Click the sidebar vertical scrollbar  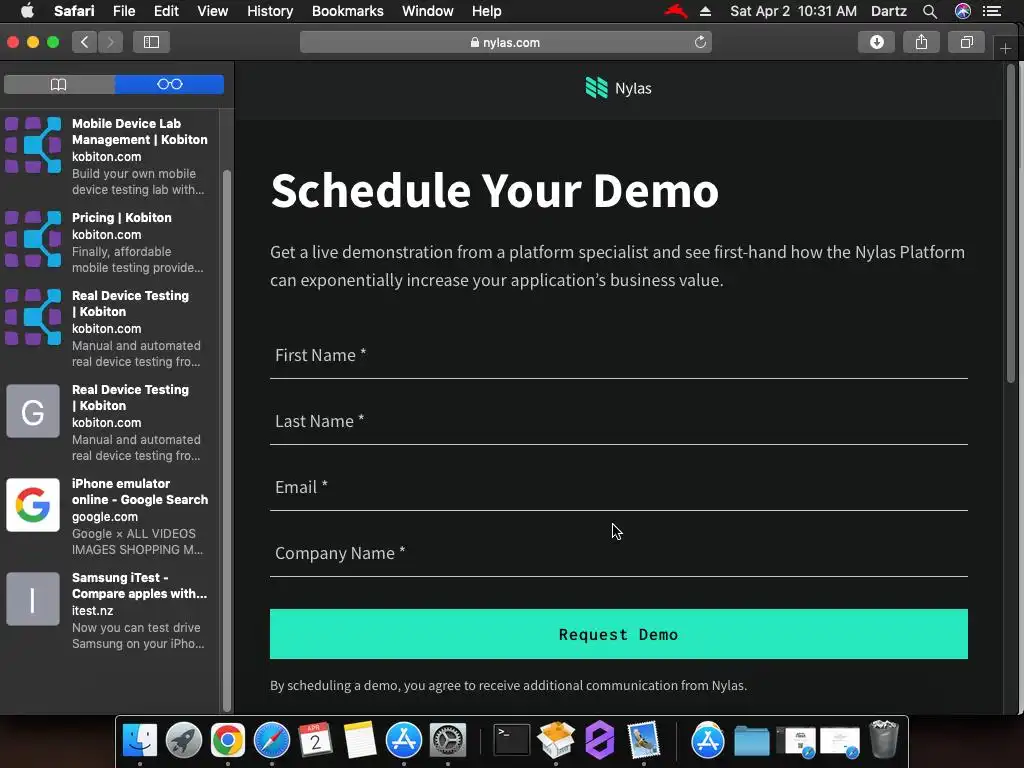(x=227, y=441)
